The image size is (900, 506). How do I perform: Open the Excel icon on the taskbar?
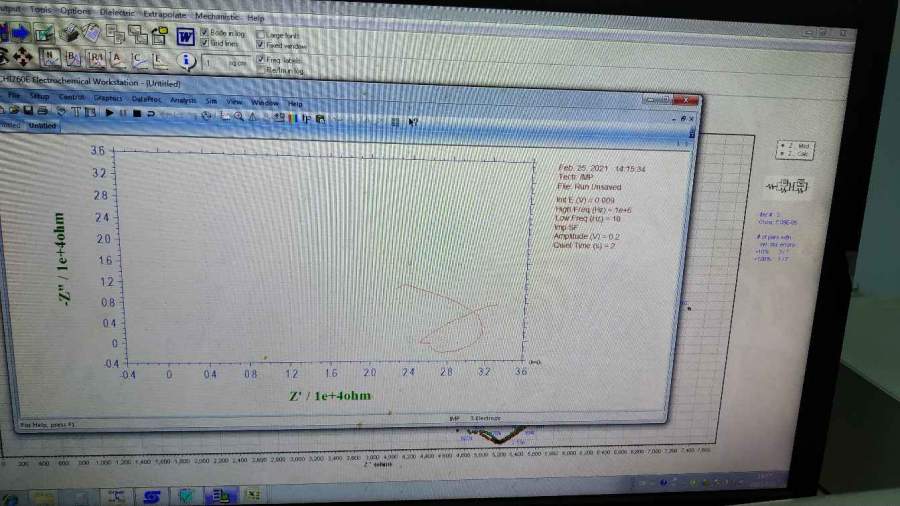click(253, 494)
